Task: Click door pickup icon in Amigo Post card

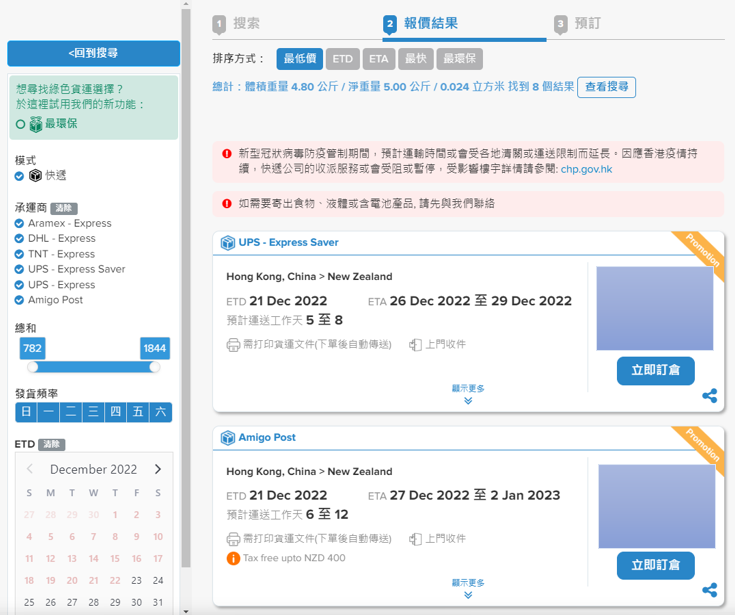Action: coord(415,540)
